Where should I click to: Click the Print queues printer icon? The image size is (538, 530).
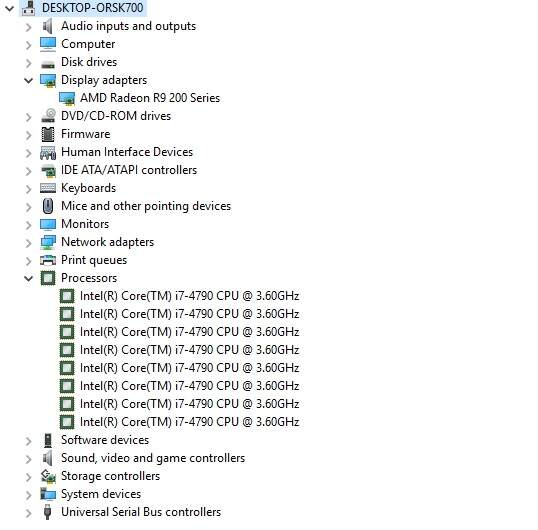48,260
